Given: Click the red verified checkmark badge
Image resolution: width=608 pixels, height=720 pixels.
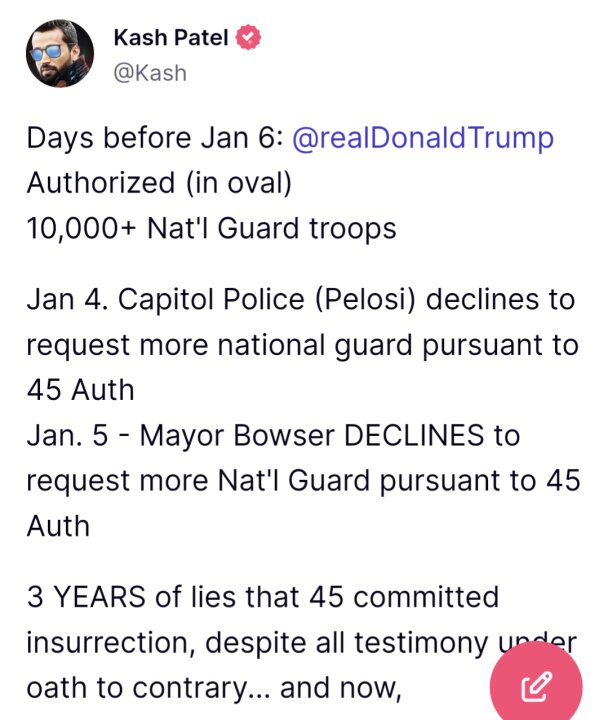Looking at the screenshot, I should 248,38.
